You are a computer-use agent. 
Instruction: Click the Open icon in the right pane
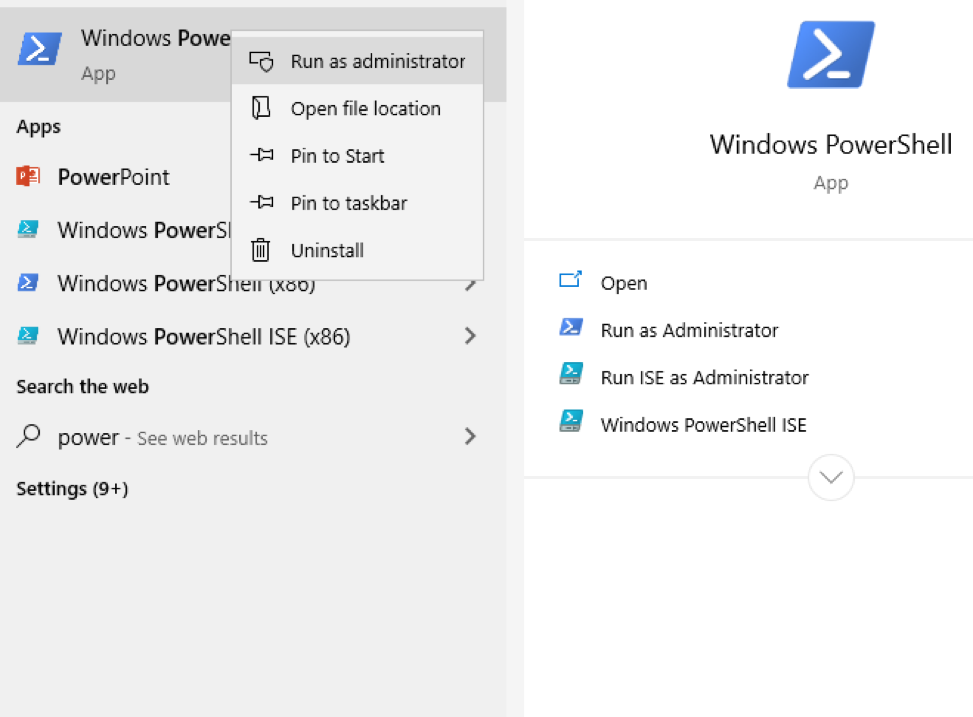(x=570, y=280)
